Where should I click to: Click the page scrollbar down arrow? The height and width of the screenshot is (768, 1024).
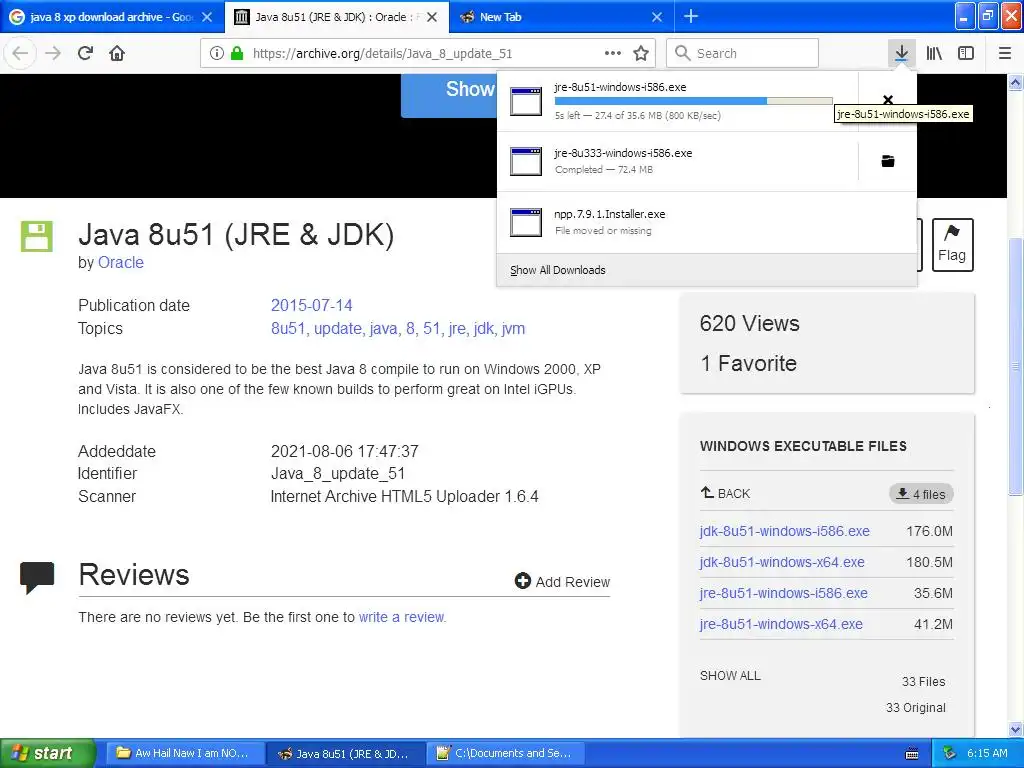[x=1016, y=729]
